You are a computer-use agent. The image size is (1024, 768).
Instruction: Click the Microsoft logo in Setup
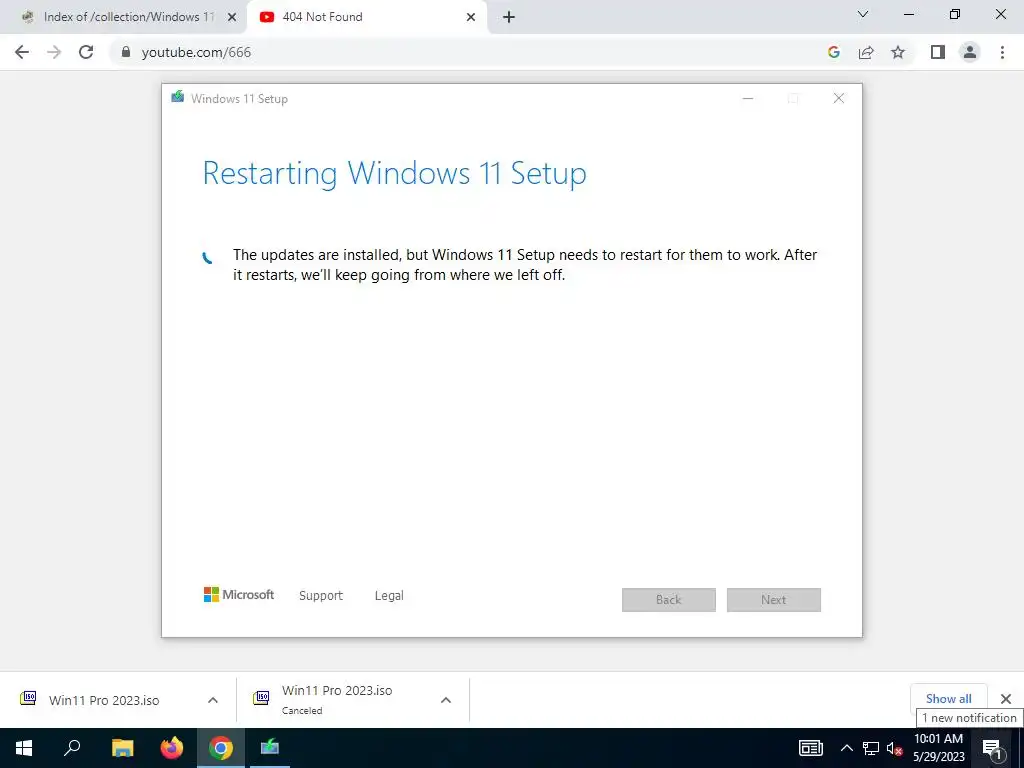click(x=238, y=594)
